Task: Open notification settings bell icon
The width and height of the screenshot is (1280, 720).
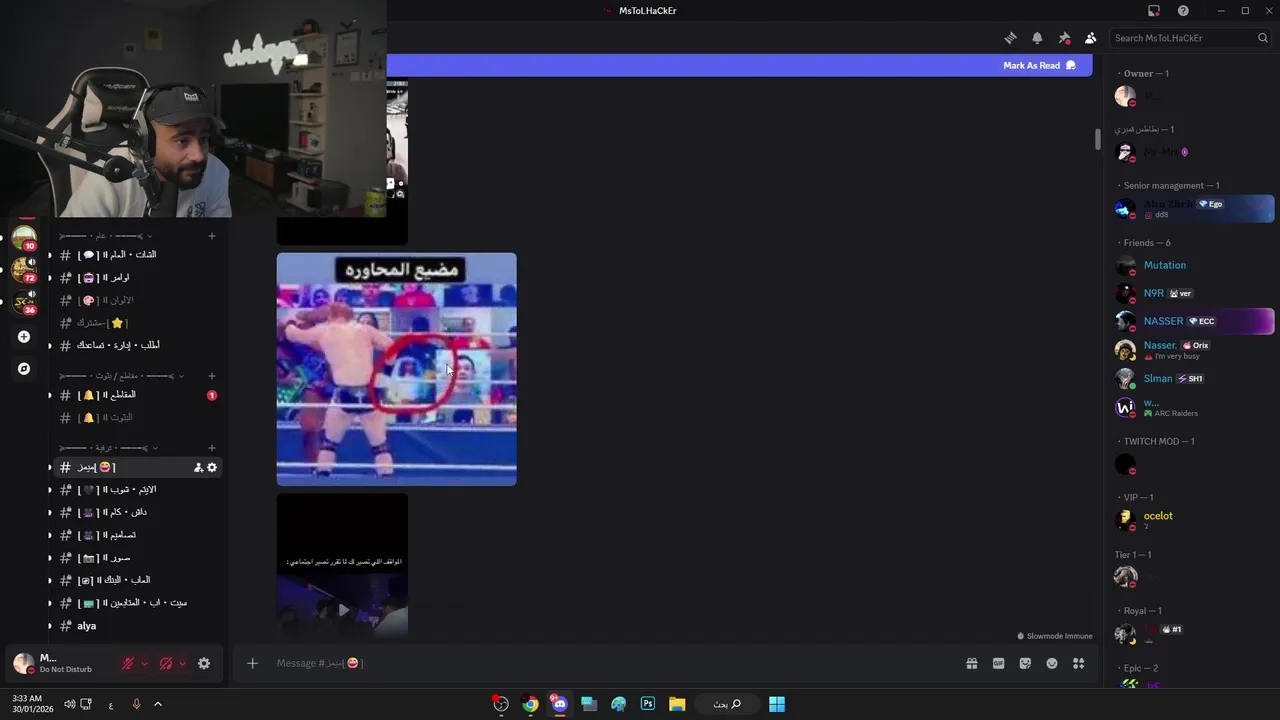Action: coord(1037,38)
